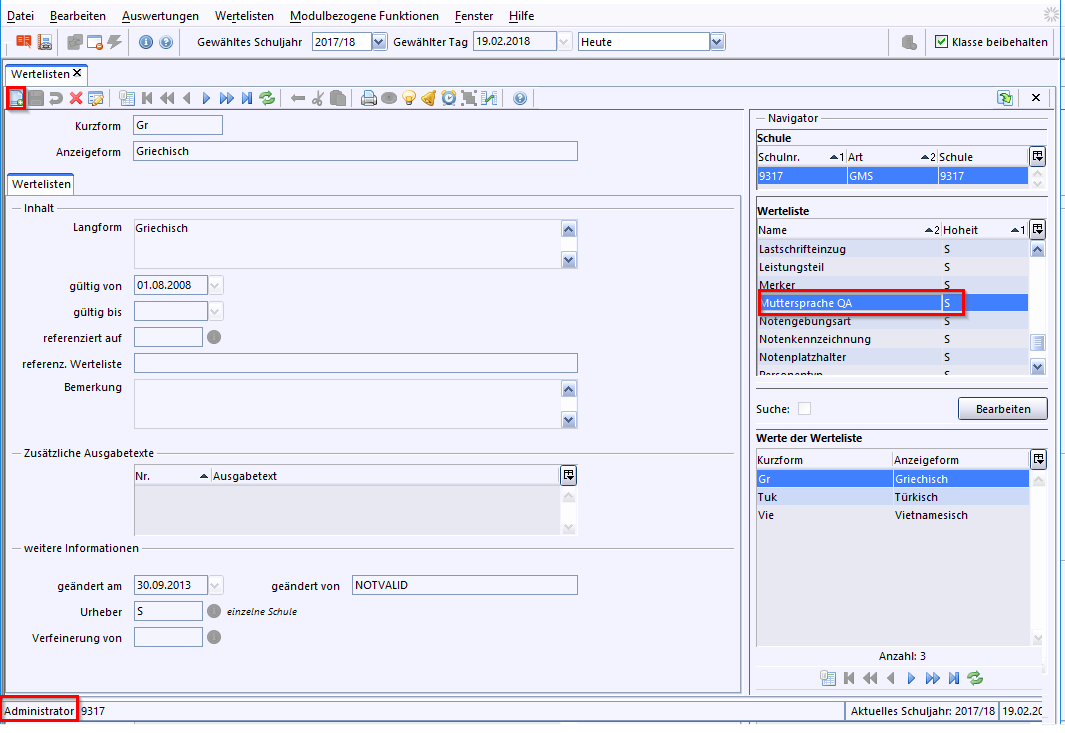Close the Navigator panel with the X
This screenshot has width=1065, height=733.
coord(1036,98)
